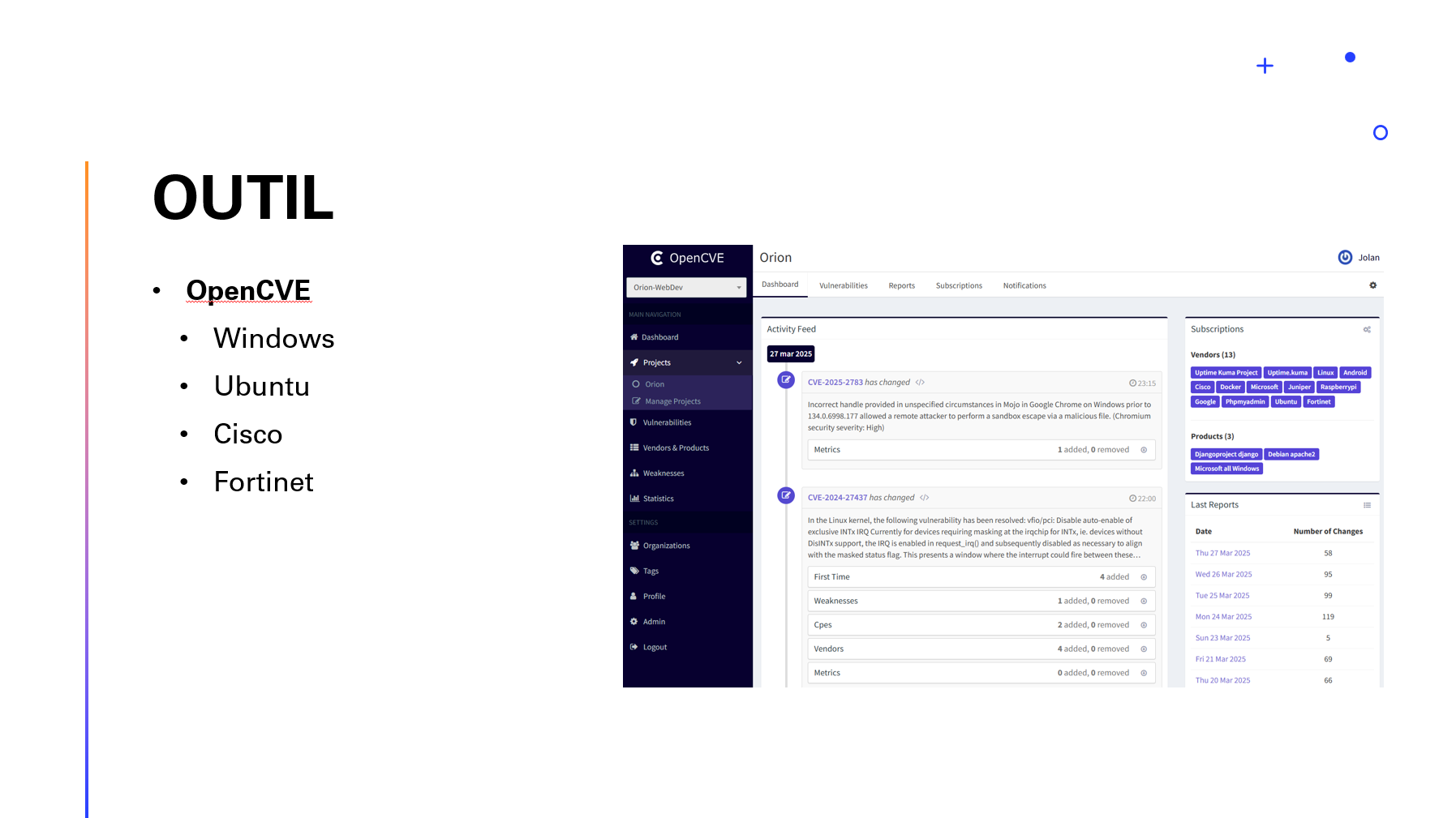Open the Sun 23 Mar 2025 report
The height and width of the screenshot is (818, 1456).
coord(1222,638)
